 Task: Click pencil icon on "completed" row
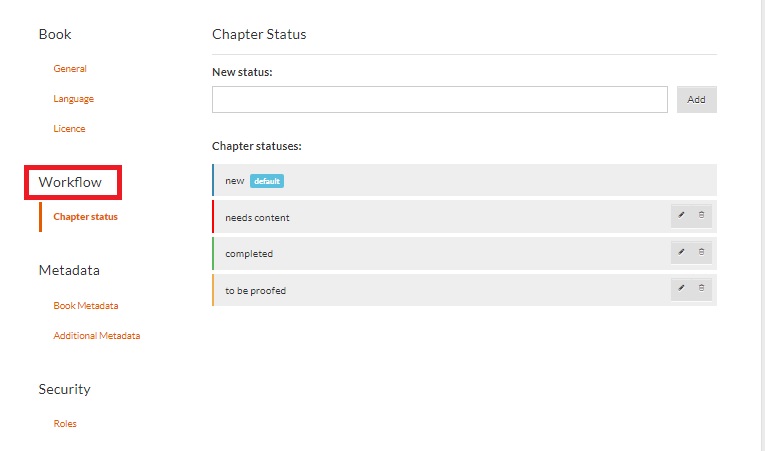pos(681,252)
